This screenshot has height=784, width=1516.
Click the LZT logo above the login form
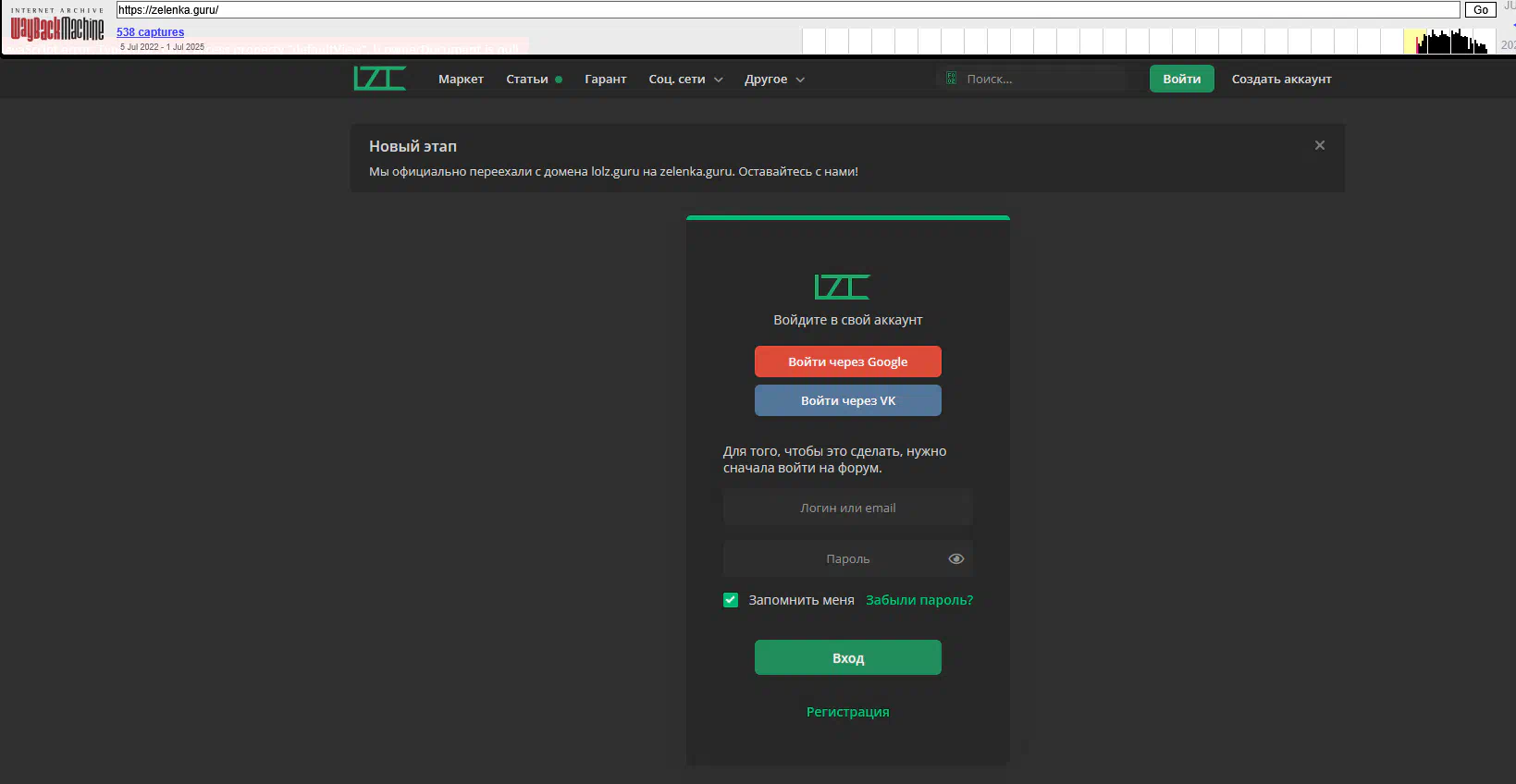pyautogui.click(x=842, y=287)
